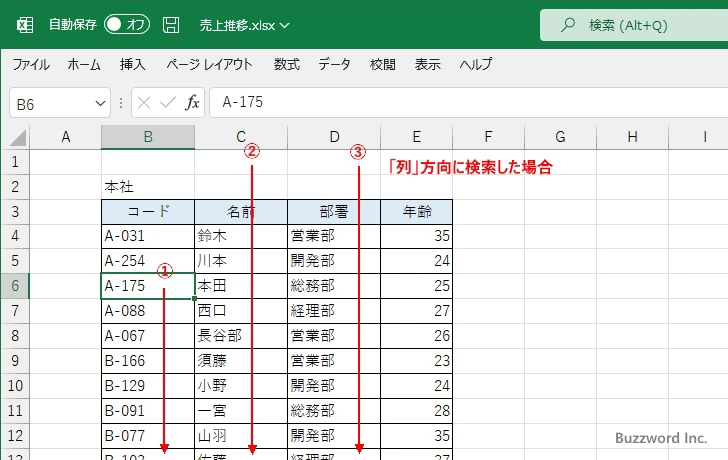Image resolution: width=728 pixels, height=460 pixels.
Task: Click cell with code A-254
Action: point(148,261)
